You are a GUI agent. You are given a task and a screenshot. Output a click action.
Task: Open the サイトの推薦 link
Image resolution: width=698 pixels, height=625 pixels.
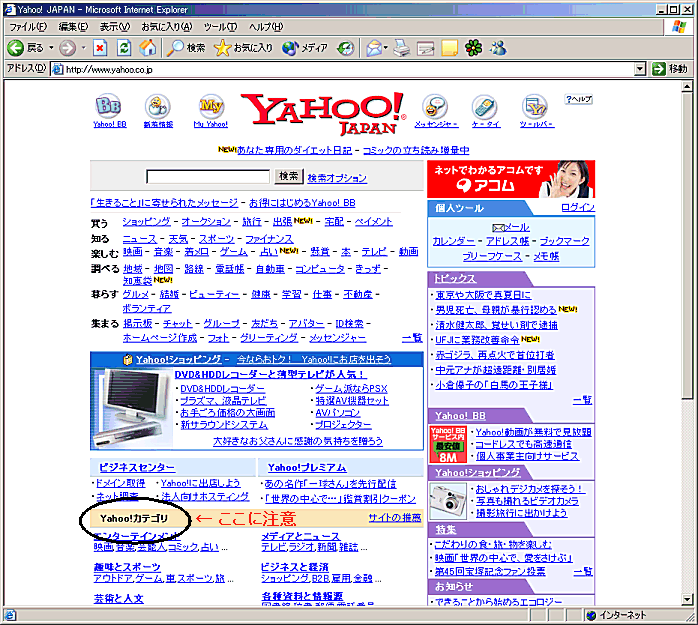(x=394, y=517)
